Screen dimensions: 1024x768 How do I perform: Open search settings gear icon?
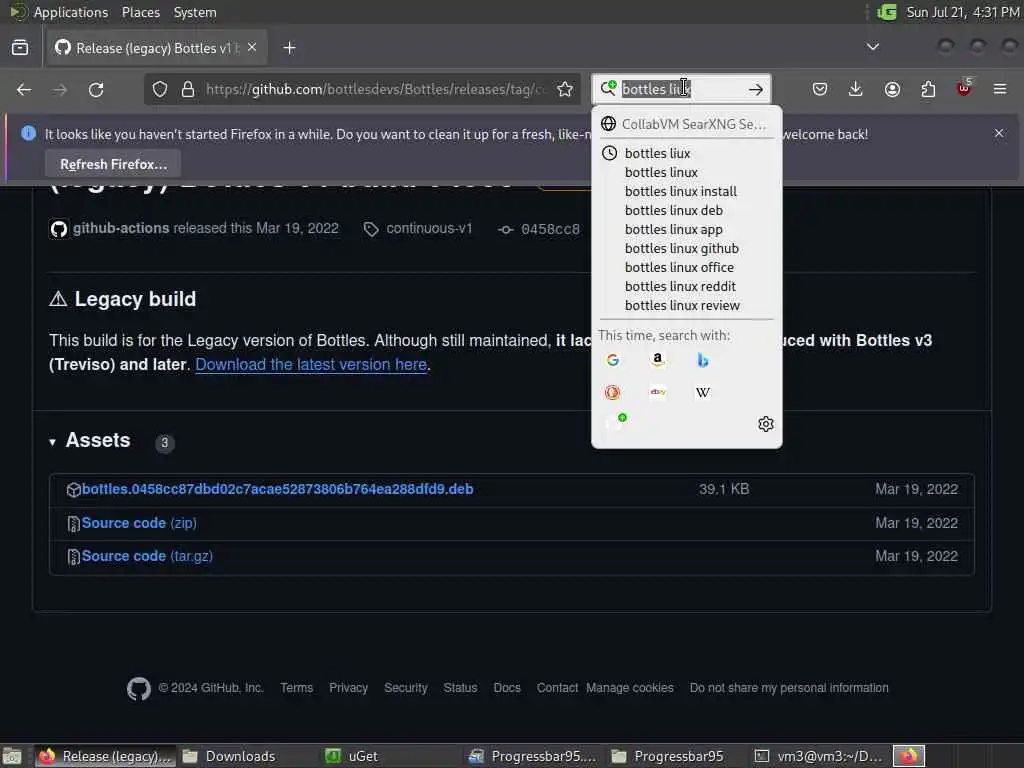point(766,424)
